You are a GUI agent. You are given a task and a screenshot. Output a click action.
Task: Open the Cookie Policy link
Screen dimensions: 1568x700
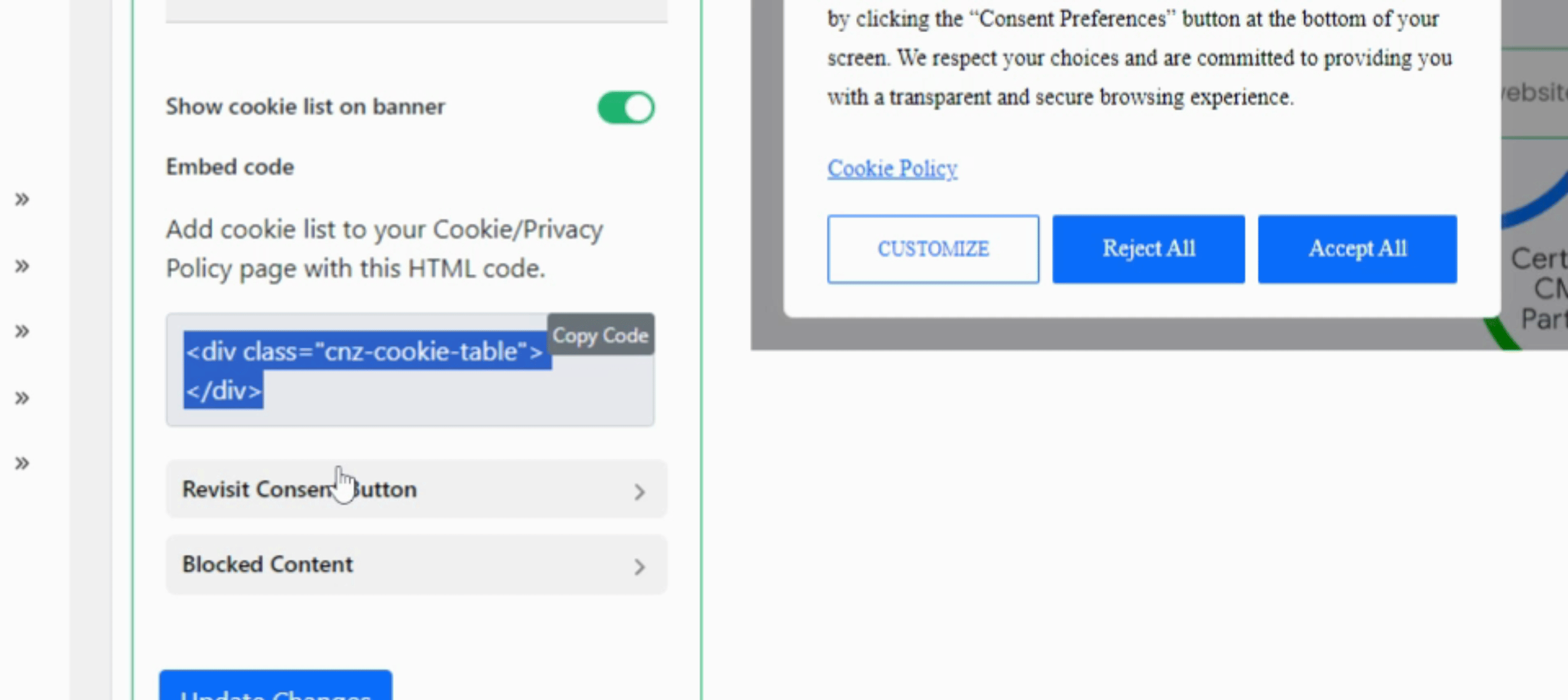coord(892,169)
